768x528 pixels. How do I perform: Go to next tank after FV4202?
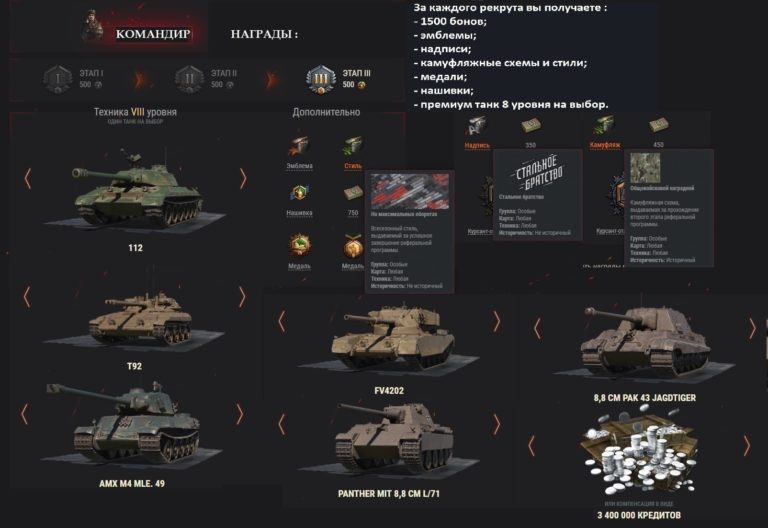(x=496, y=321)
